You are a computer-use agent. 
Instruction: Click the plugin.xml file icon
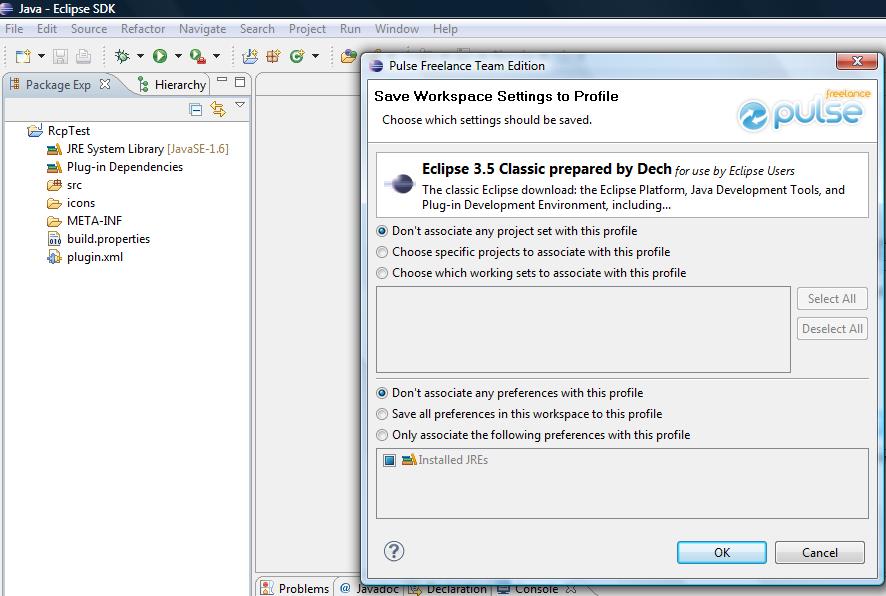pyautogui.click(x=54, y=257)
